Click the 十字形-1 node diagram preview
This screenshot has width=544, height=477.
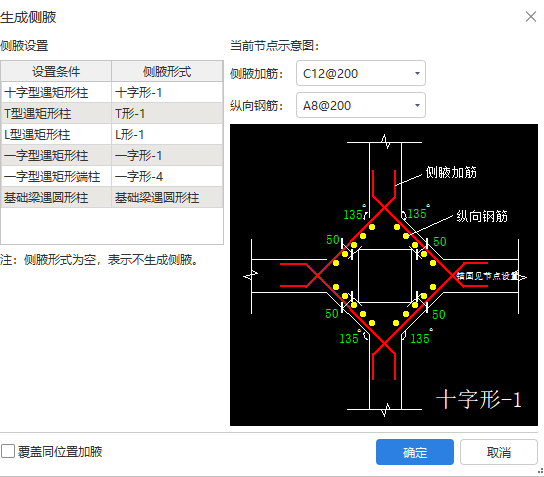[384, 275]
